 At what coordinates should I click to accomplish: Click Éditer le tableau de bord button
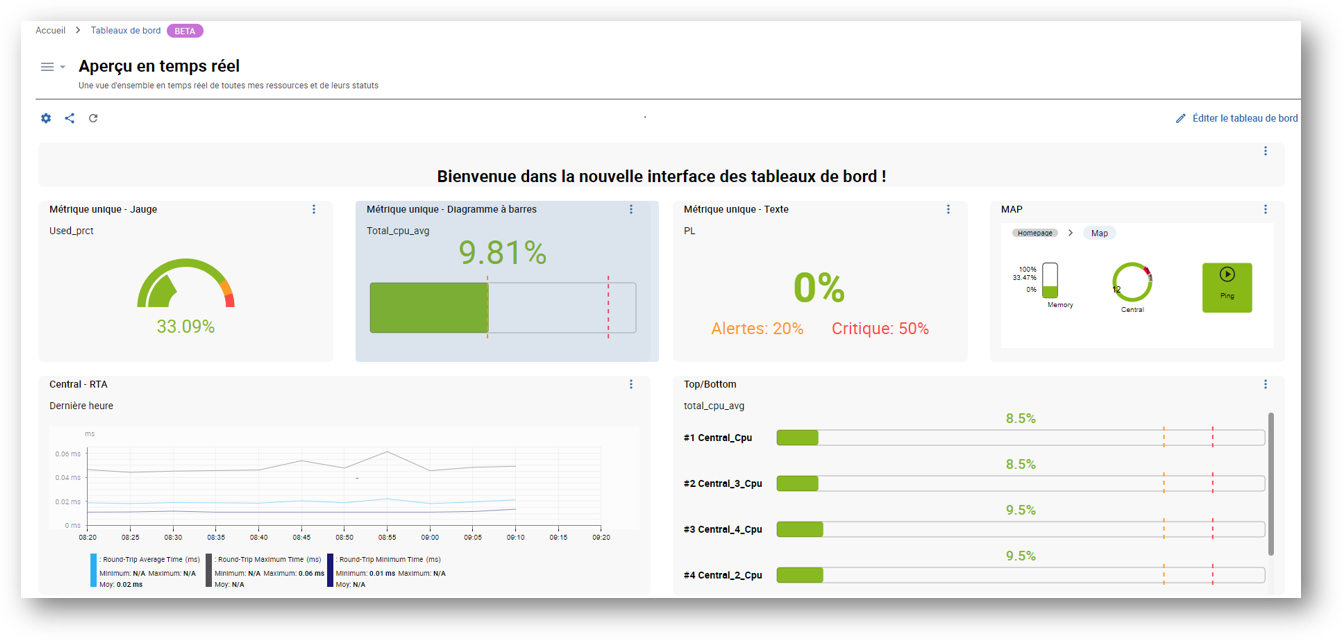point(1237,118)
